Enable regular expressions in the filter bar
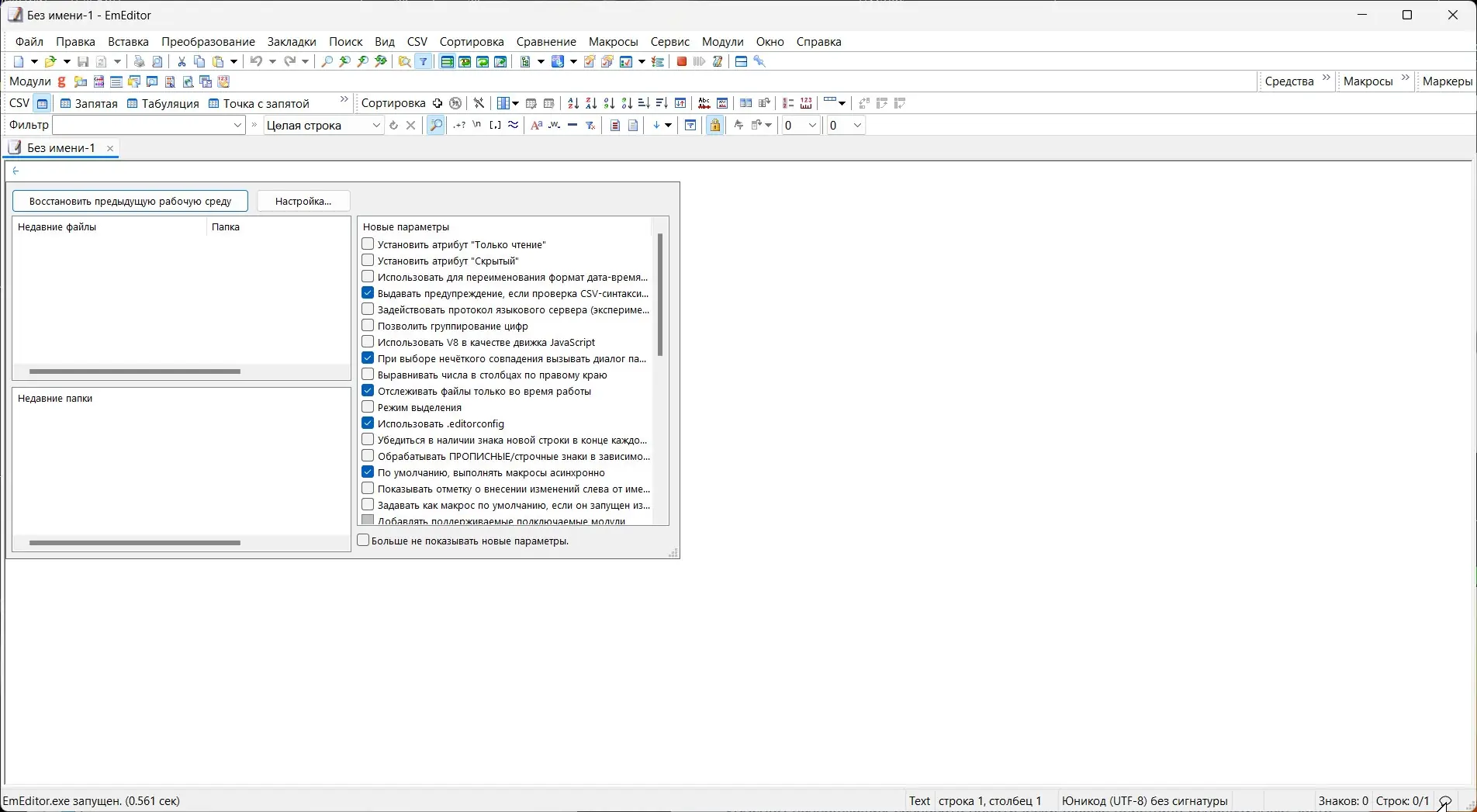 458,125
